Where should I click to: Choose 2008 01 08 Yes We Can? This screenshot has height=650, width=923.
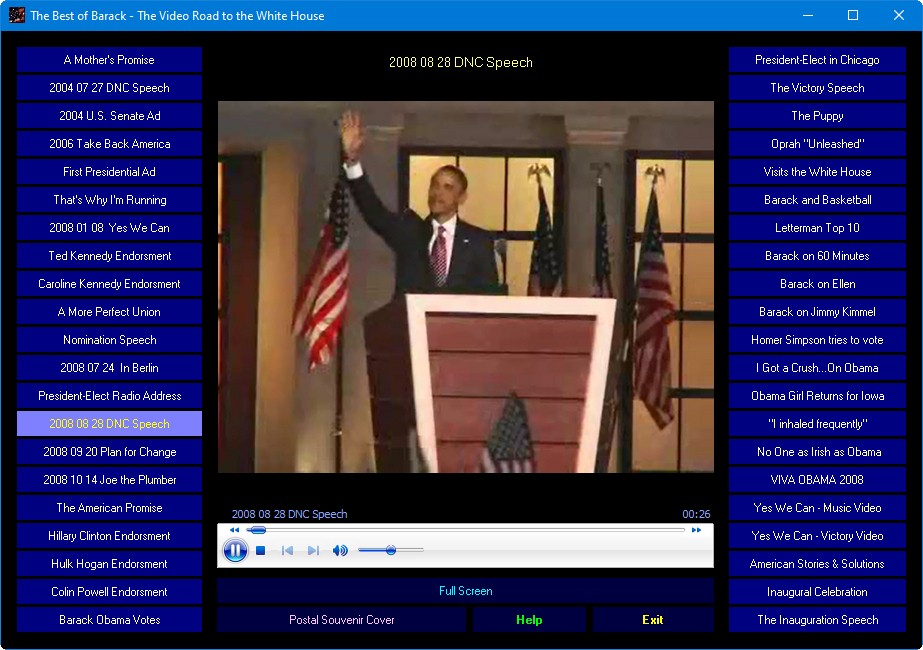[x=109, y=227]
